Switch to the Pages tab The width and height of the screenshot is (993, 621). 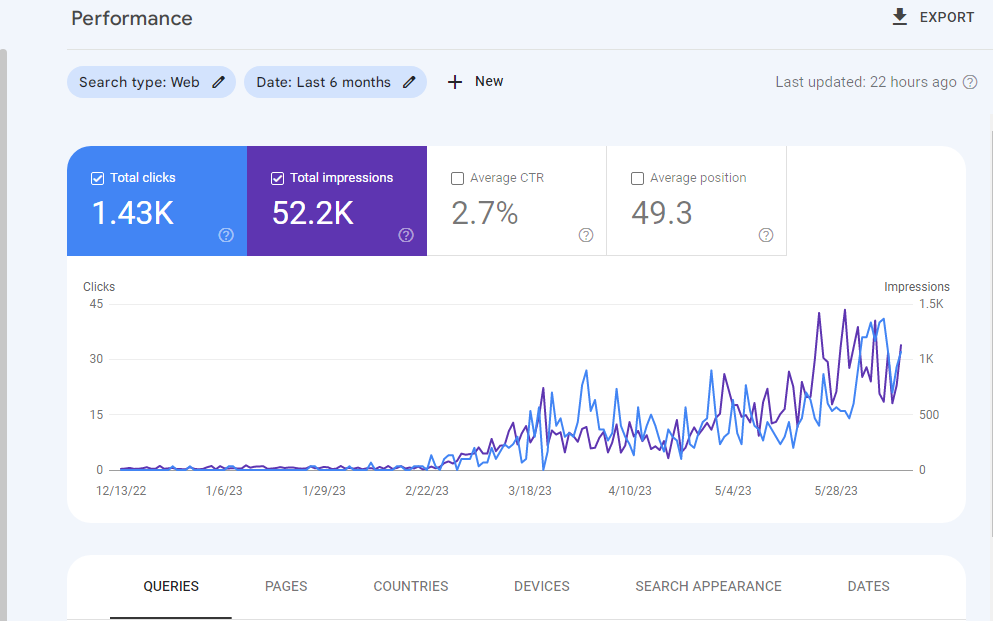click(x=286, y=586)
